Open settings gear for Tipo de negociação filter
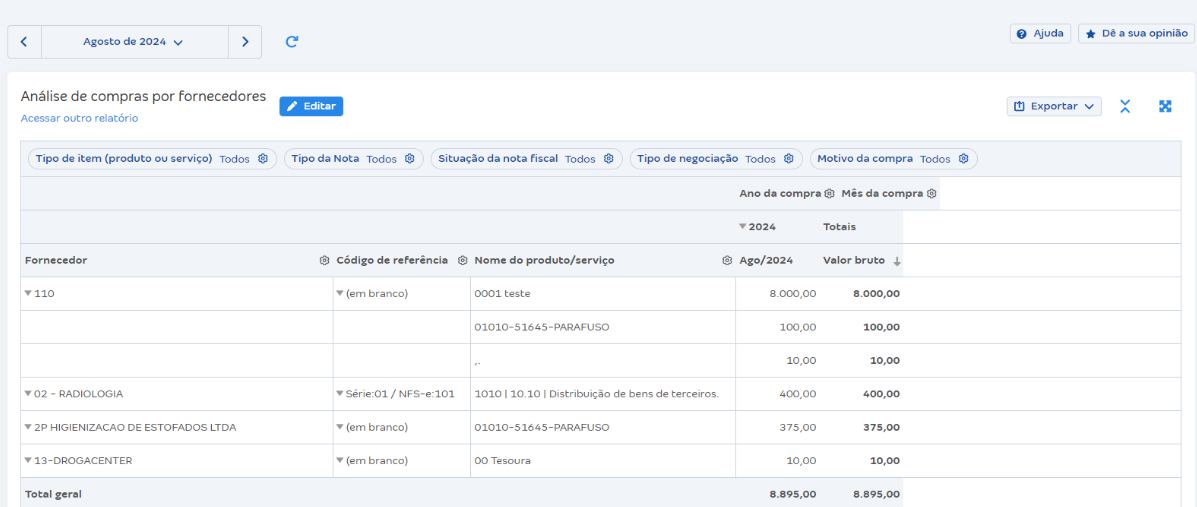The height and width of the screenshot is (507, 1197). (789, 159)
